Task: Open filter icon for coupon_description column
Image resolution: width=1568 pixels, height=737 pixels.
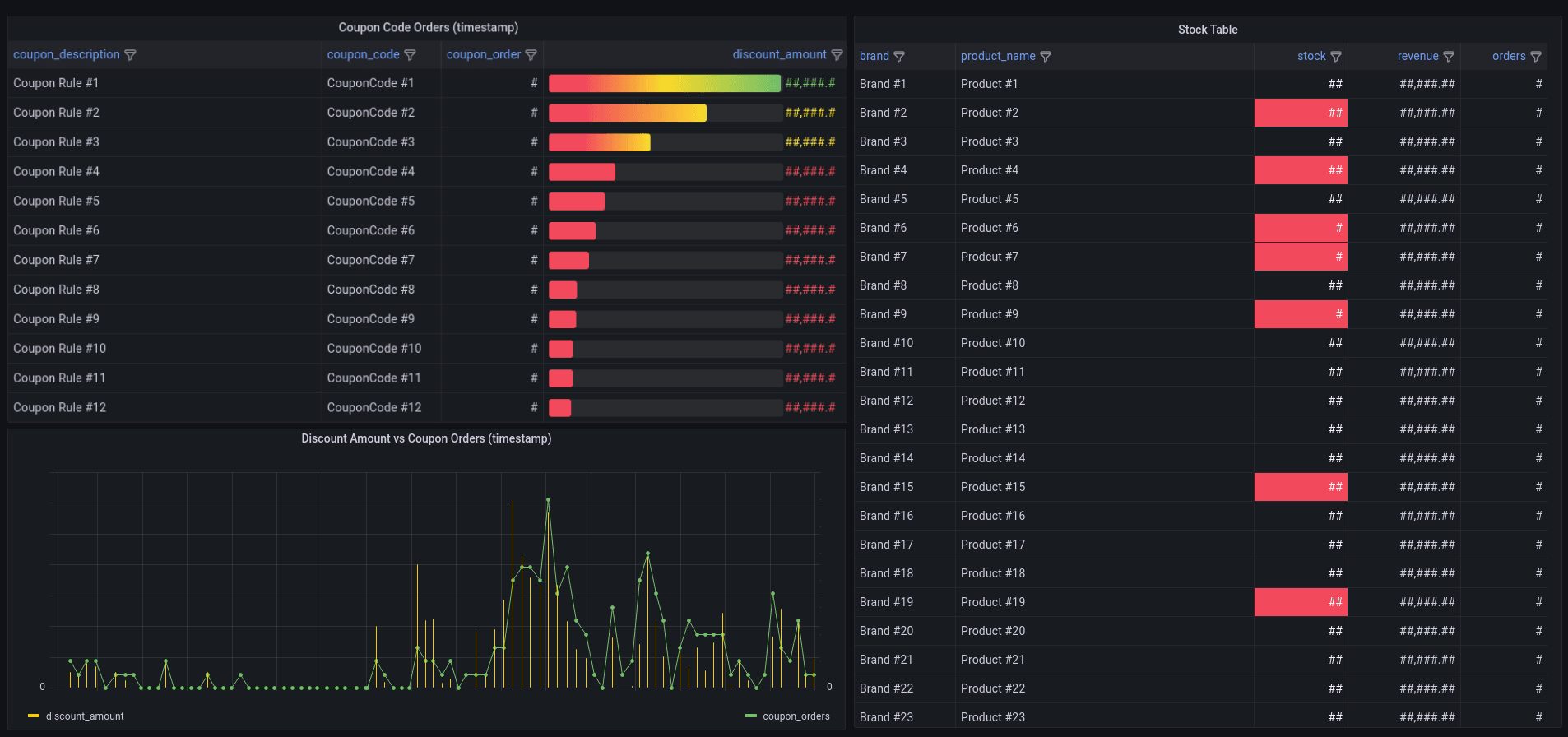Action: click(x=130, y=55)
